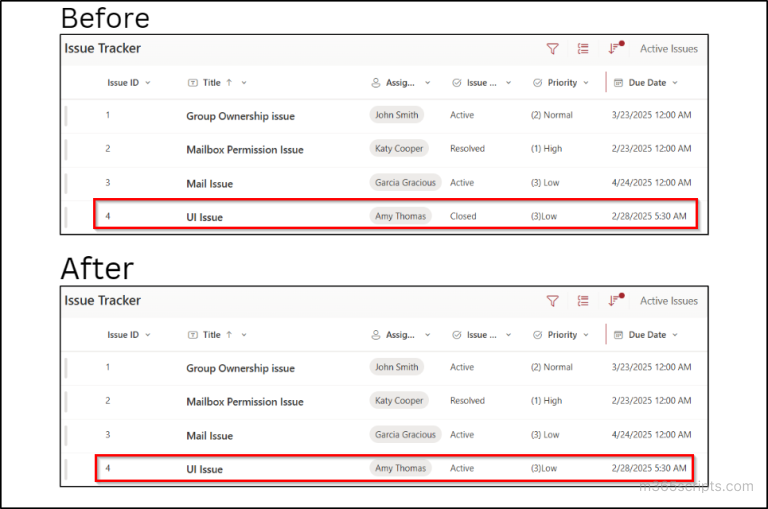This screenshot has height=509, width=768.
Task: Open Mailbox Permission Issue in the Before panel
Action: click(x=245, y=150)
